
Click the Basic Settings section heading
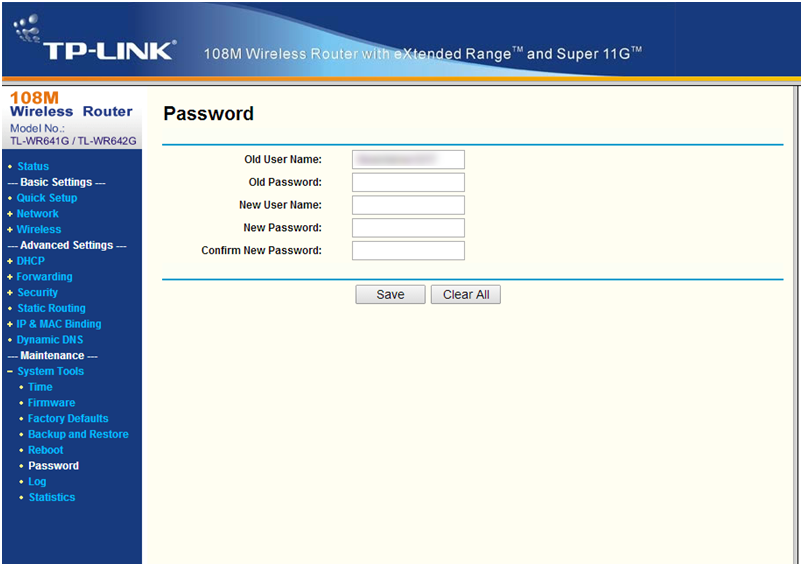click(x=56, y=182)
